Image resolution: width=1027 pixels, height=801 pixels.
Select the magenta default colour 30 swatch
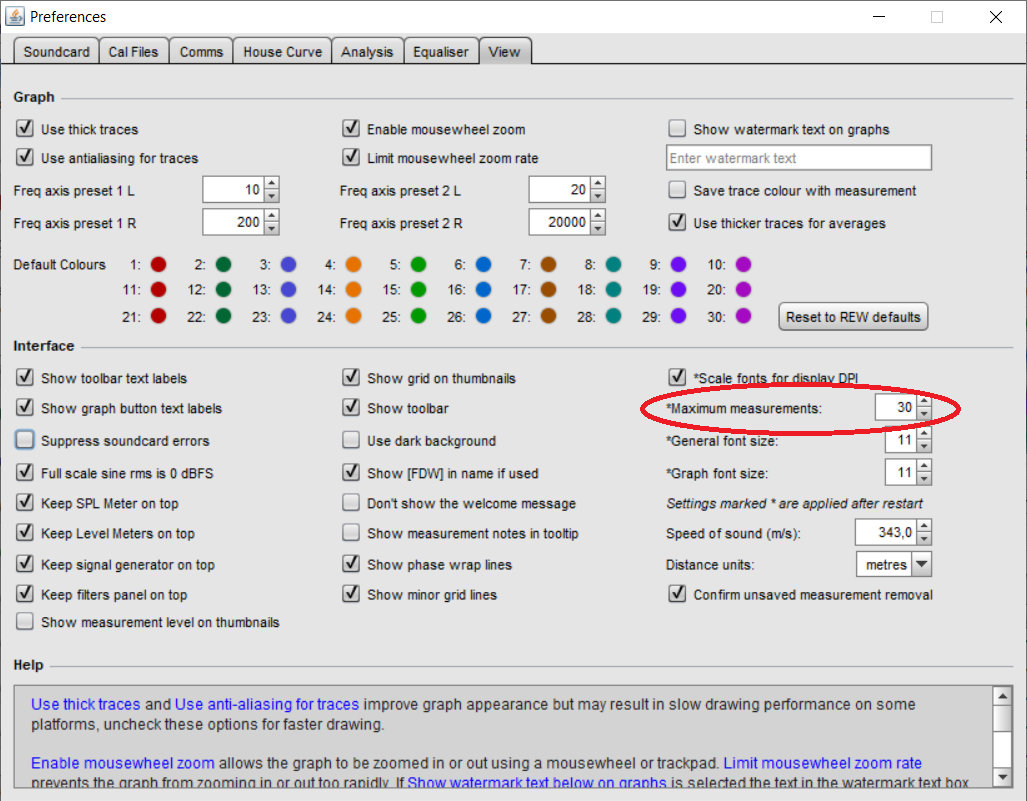742,316
